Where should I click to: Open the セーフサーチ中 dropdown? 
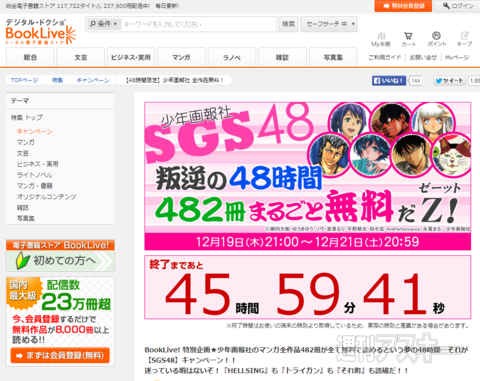[329, 24]
